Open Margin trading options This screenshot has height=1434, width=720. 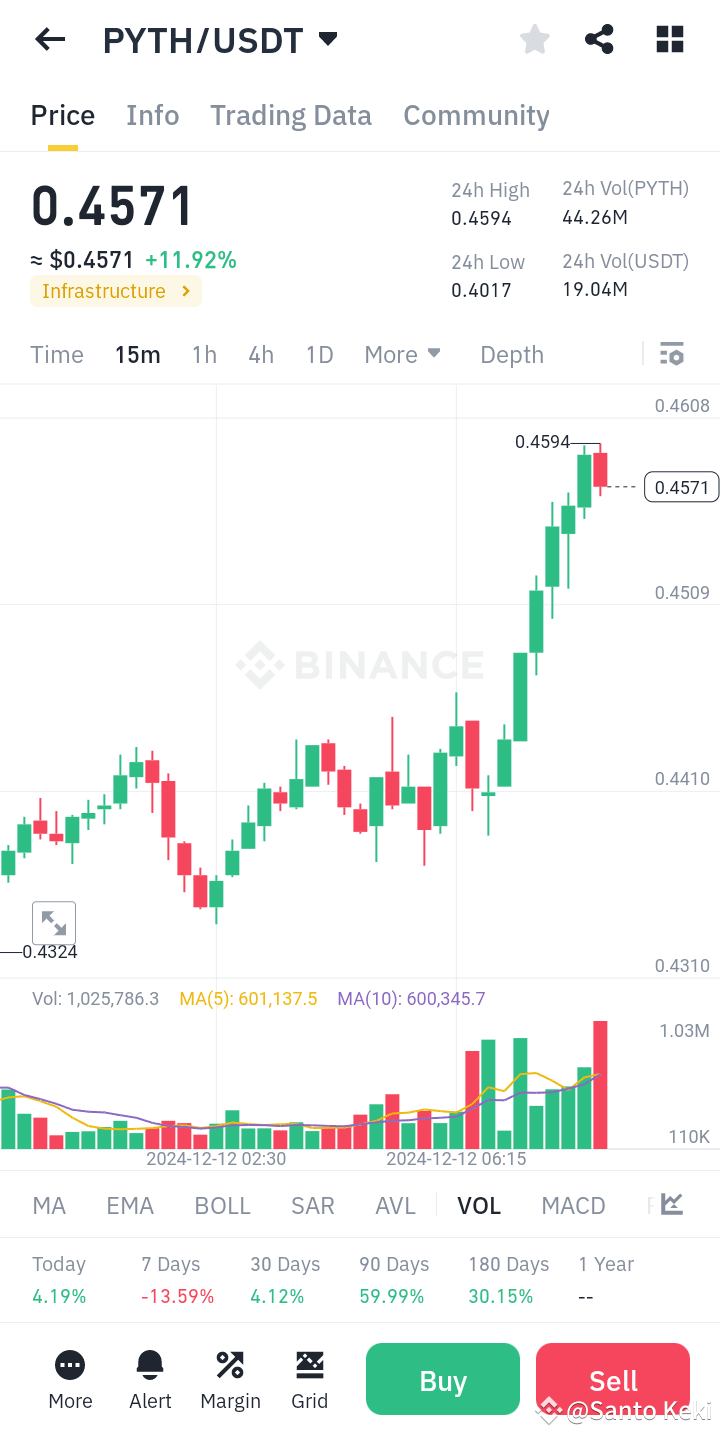click(230, 1380)
